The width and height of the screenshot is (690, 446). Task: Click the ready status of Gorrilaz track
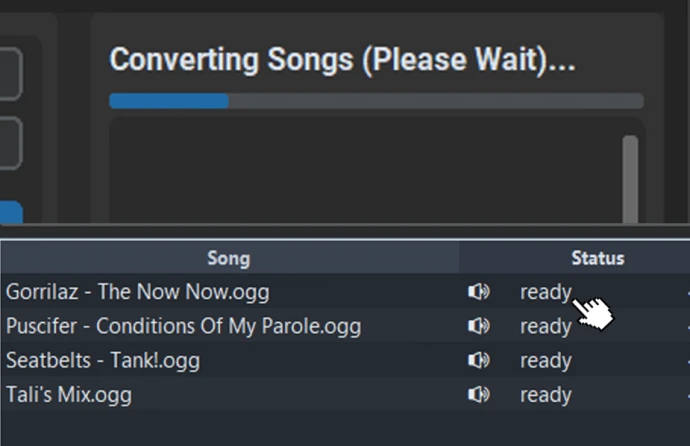point(545,292)
